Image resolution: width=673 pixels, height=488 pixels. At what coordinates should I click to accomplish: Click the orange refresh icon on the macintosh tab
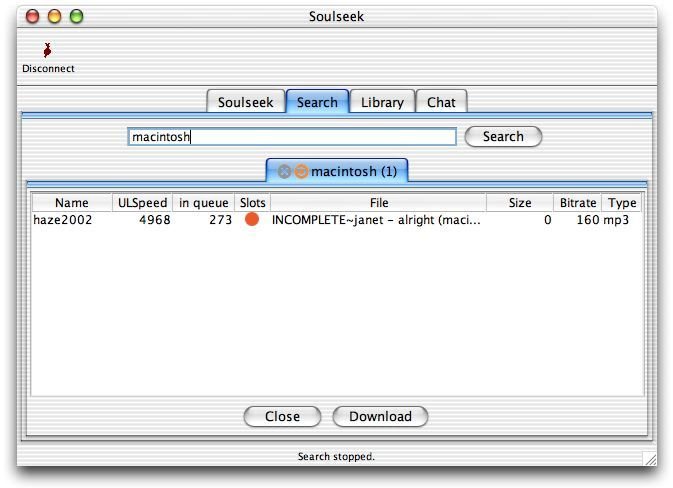(x=301, y=172)
